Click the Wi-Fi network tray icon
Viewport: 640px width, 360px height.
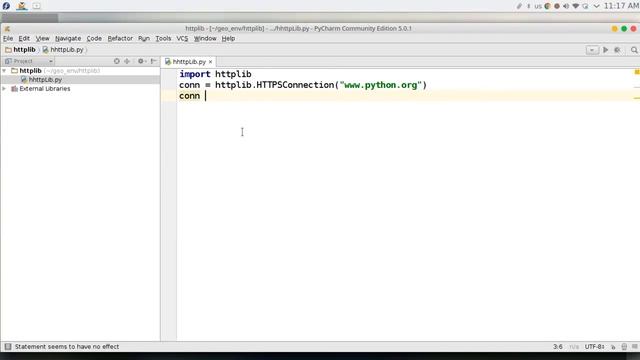(x=576, y=6)
